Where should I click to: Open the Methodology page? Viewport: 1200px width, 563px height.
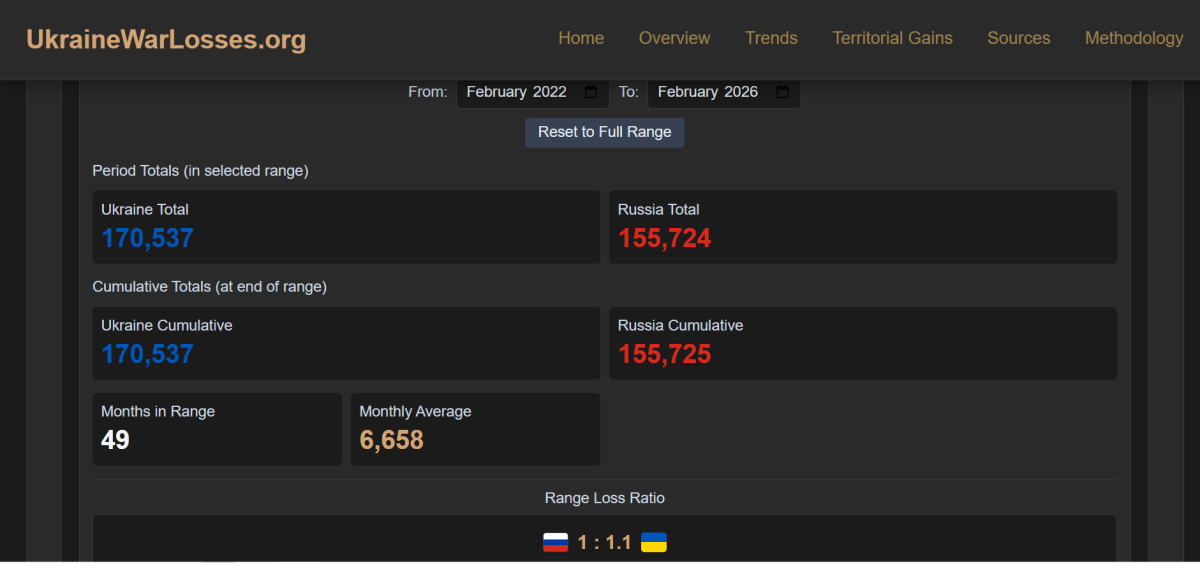pyautogui.click(x=1133, y=38)
